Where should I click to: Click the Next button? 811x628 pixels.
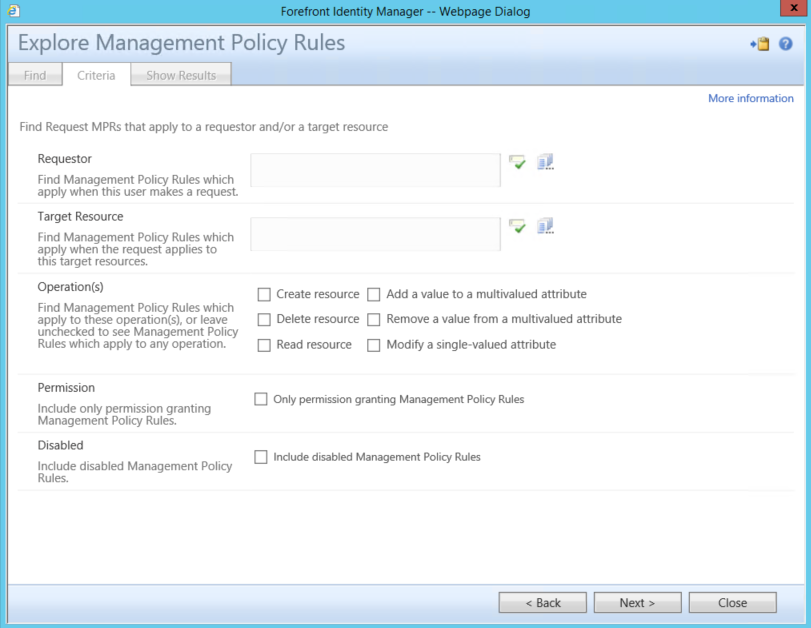tap(638, 603)
